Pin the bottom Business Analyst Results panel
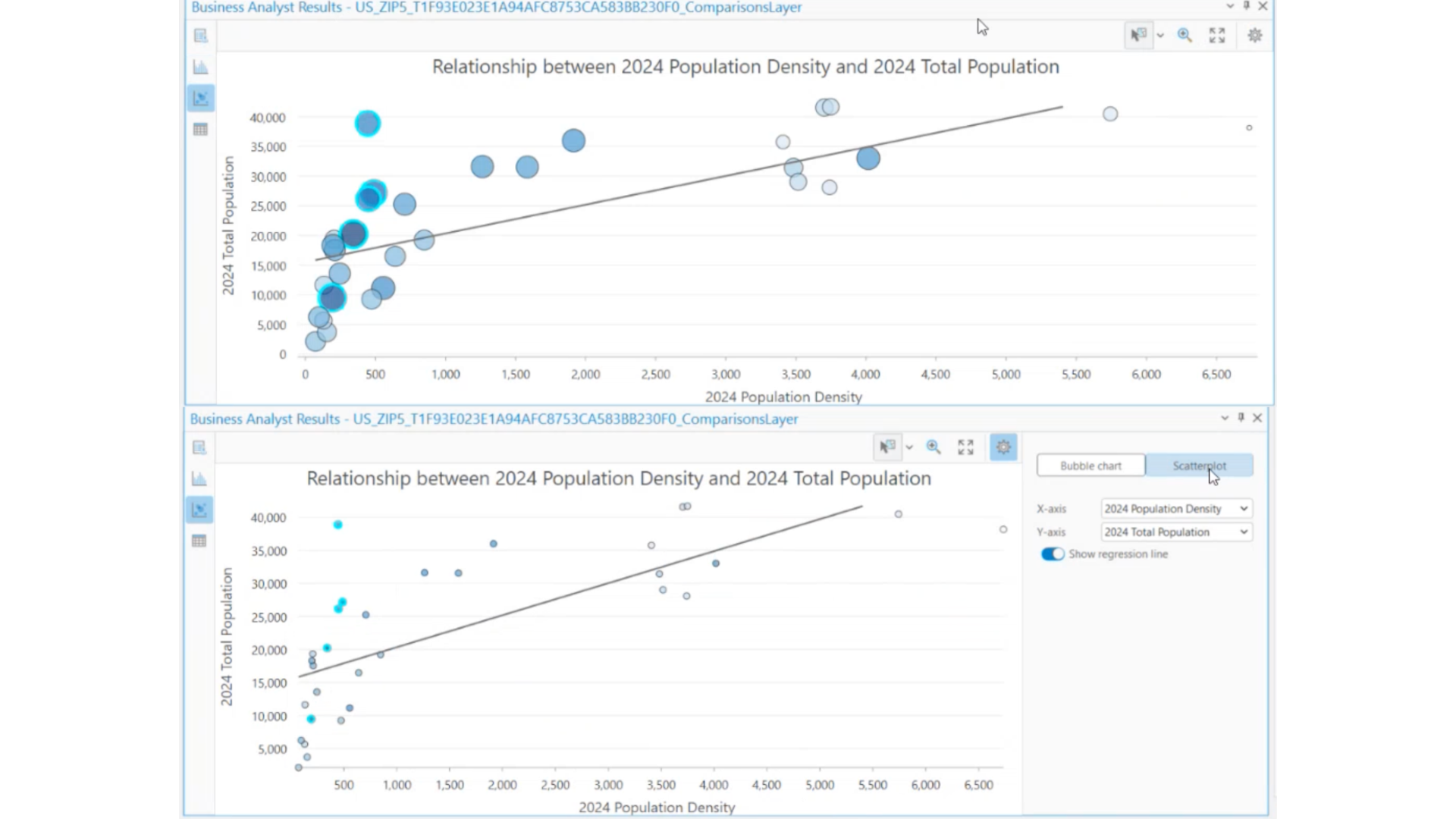 [1241, 418]
